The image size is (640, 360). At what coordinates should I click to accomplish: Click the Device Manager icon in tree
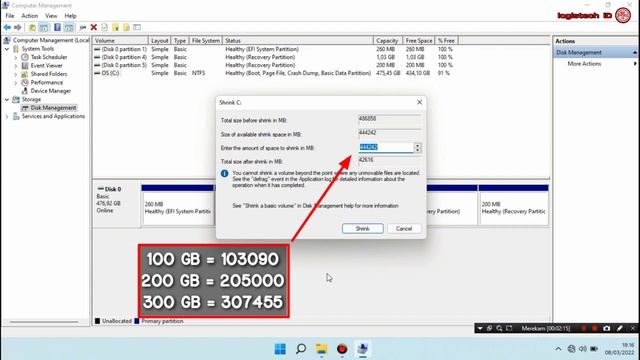click(24, 91)
